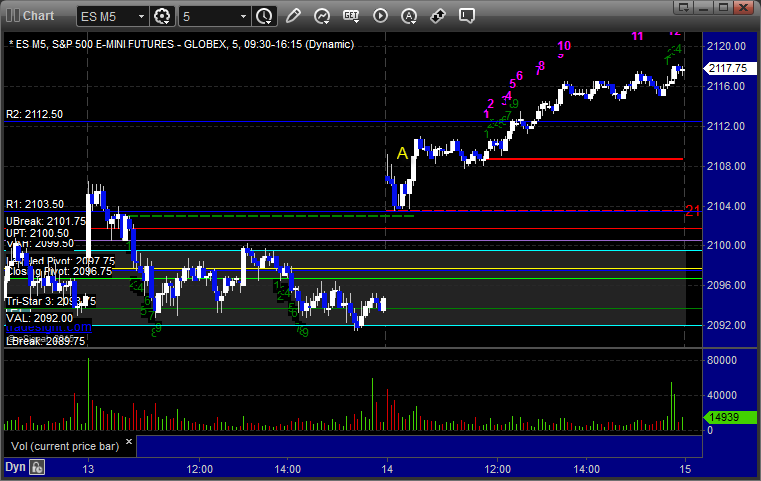Open the chart settings gear menu

(x=162, y=16)
